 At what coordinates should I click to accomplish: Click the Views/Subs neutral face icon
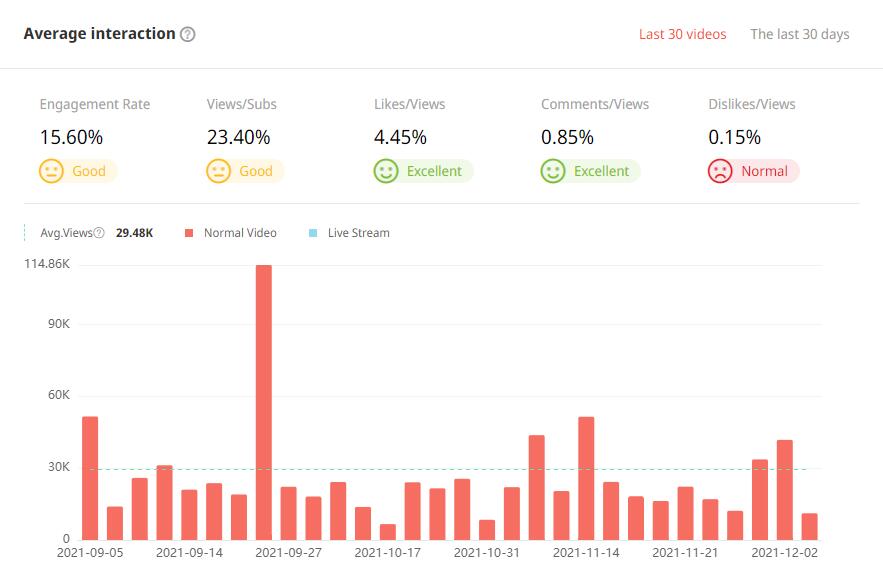[218, 171]
